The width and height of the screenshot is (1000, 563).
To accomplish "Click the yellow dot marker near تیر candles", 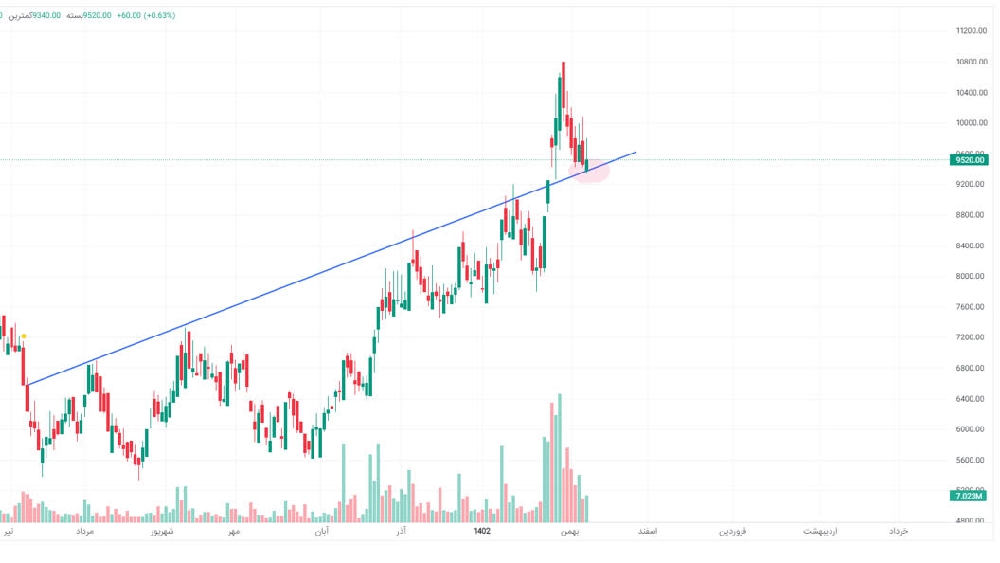I will click(24, 336).
